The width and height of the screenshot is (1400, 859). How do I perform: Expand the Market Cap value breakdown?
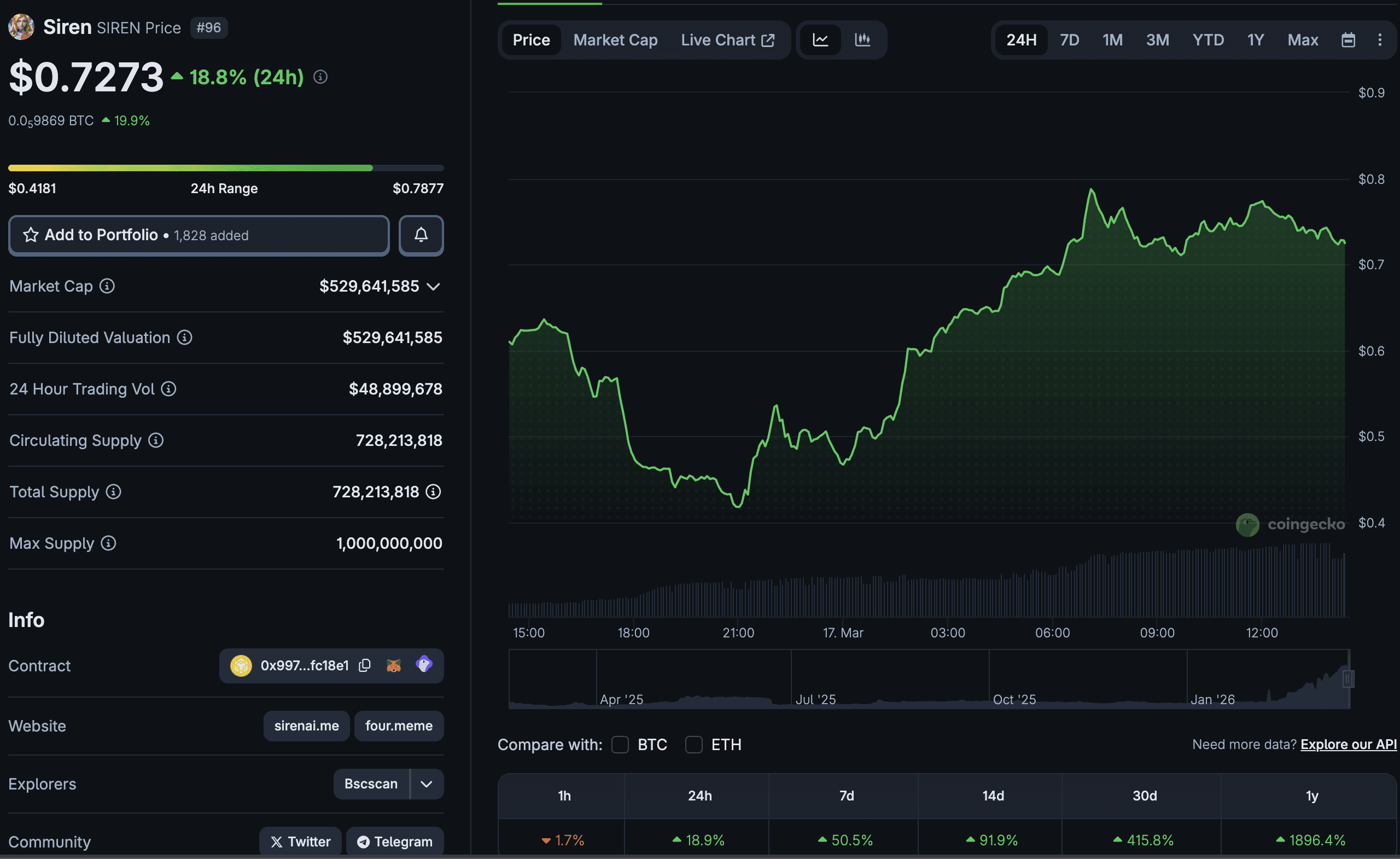pos(434,287)
